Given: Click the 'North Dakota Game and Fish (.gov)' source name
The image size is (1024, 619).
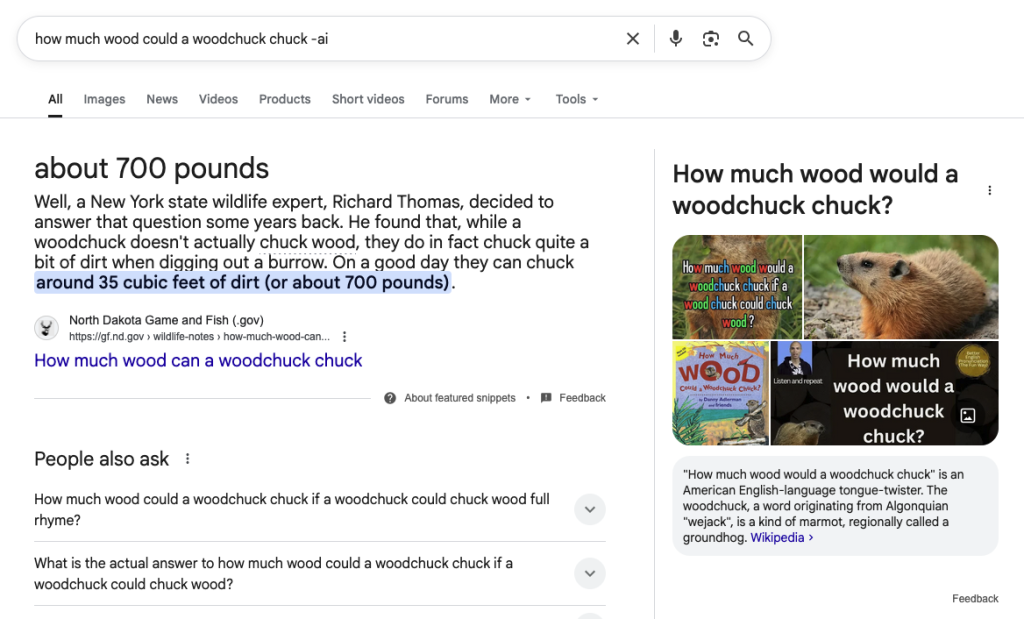Looking at the screenshot, I should coord(167,320).
